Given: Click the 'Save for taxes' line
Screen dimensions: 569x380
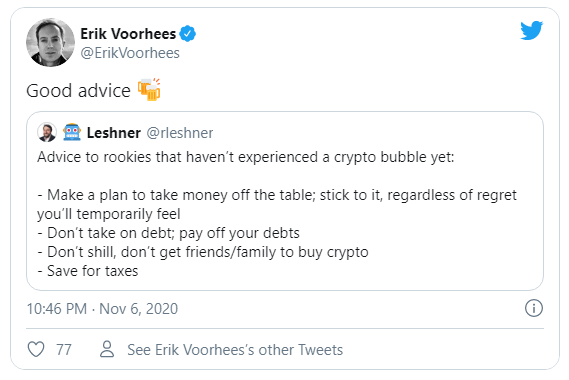Looking at the screenshot, I should tap(88, 271).
